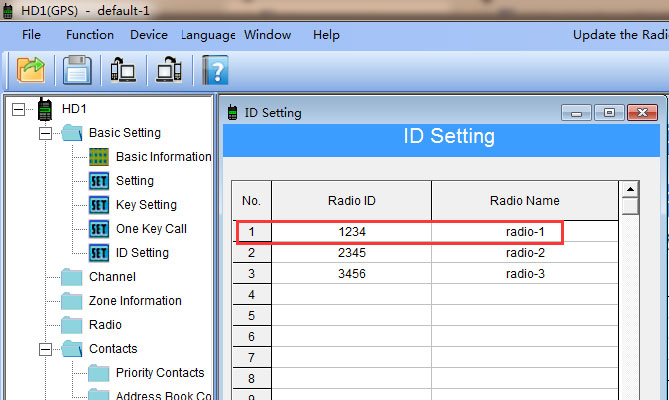Screen dimensions: 669x400
Task: Select the Priority Contacts folder
Action: coord(159,373)
